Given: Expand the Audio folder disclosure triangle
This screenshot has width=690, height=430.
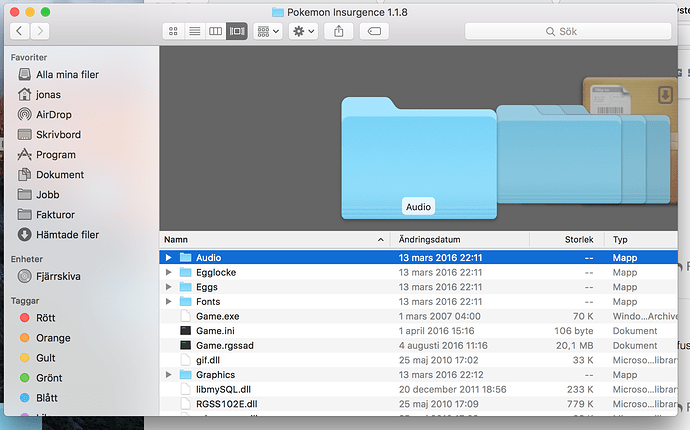Looking at the screenshot, I should pos(168,257).
